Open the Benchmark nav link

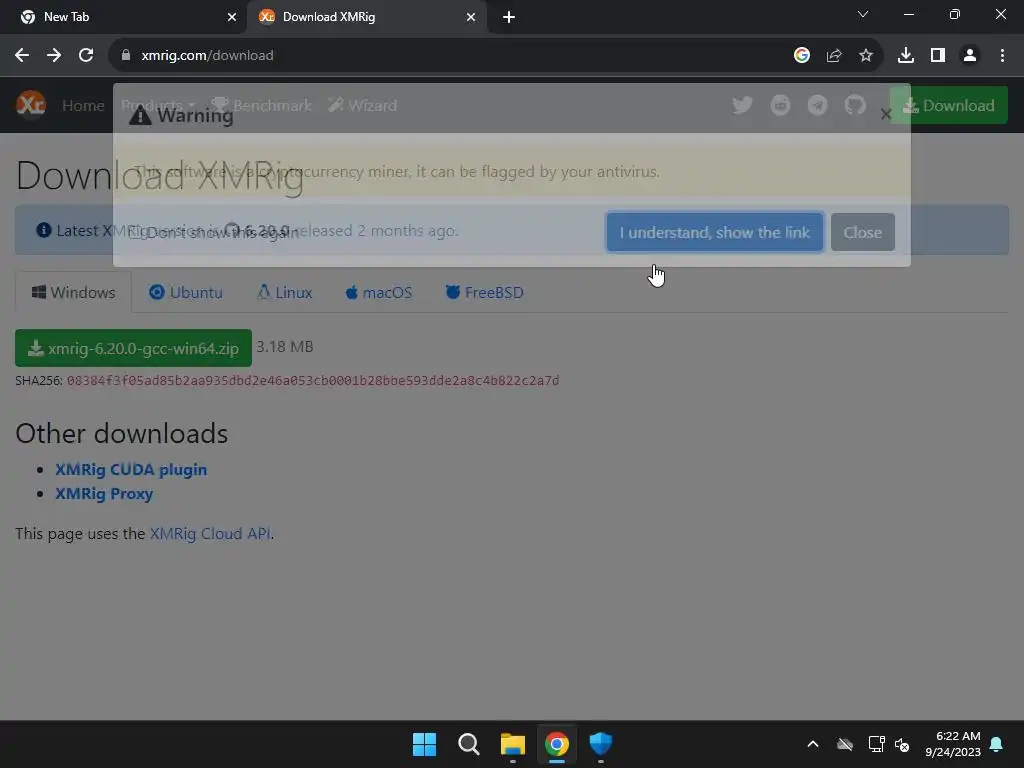(x=262, y=105)
